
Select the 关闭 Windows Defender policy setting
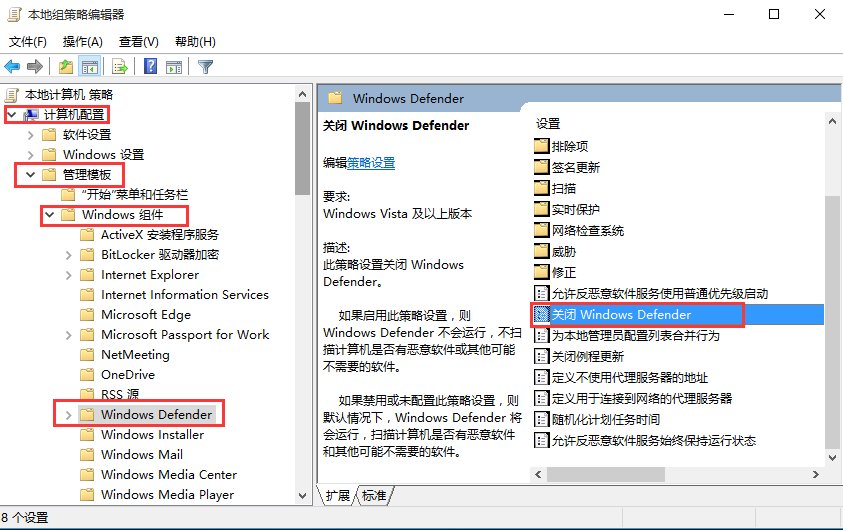point(620,315)
